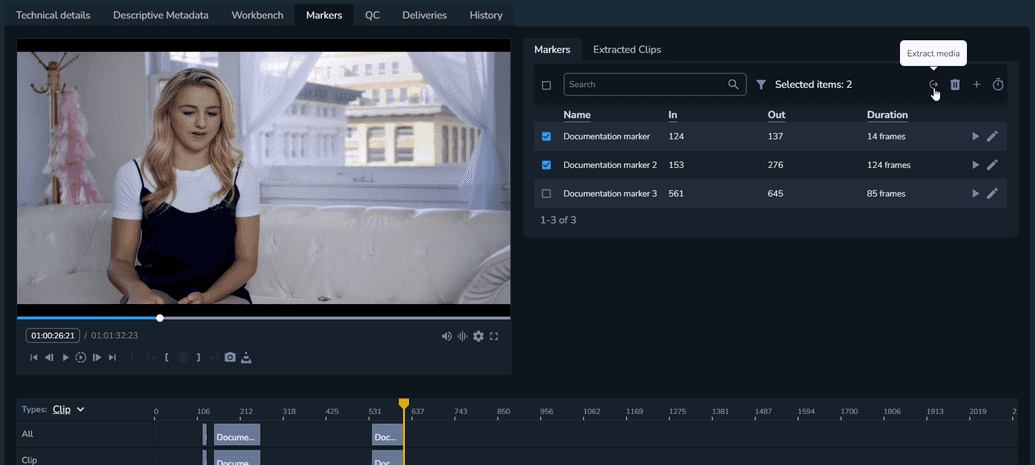Click the total duration 01:01:32:23 text
This screenshot has height=465, width=1035.
click(115, 336)
